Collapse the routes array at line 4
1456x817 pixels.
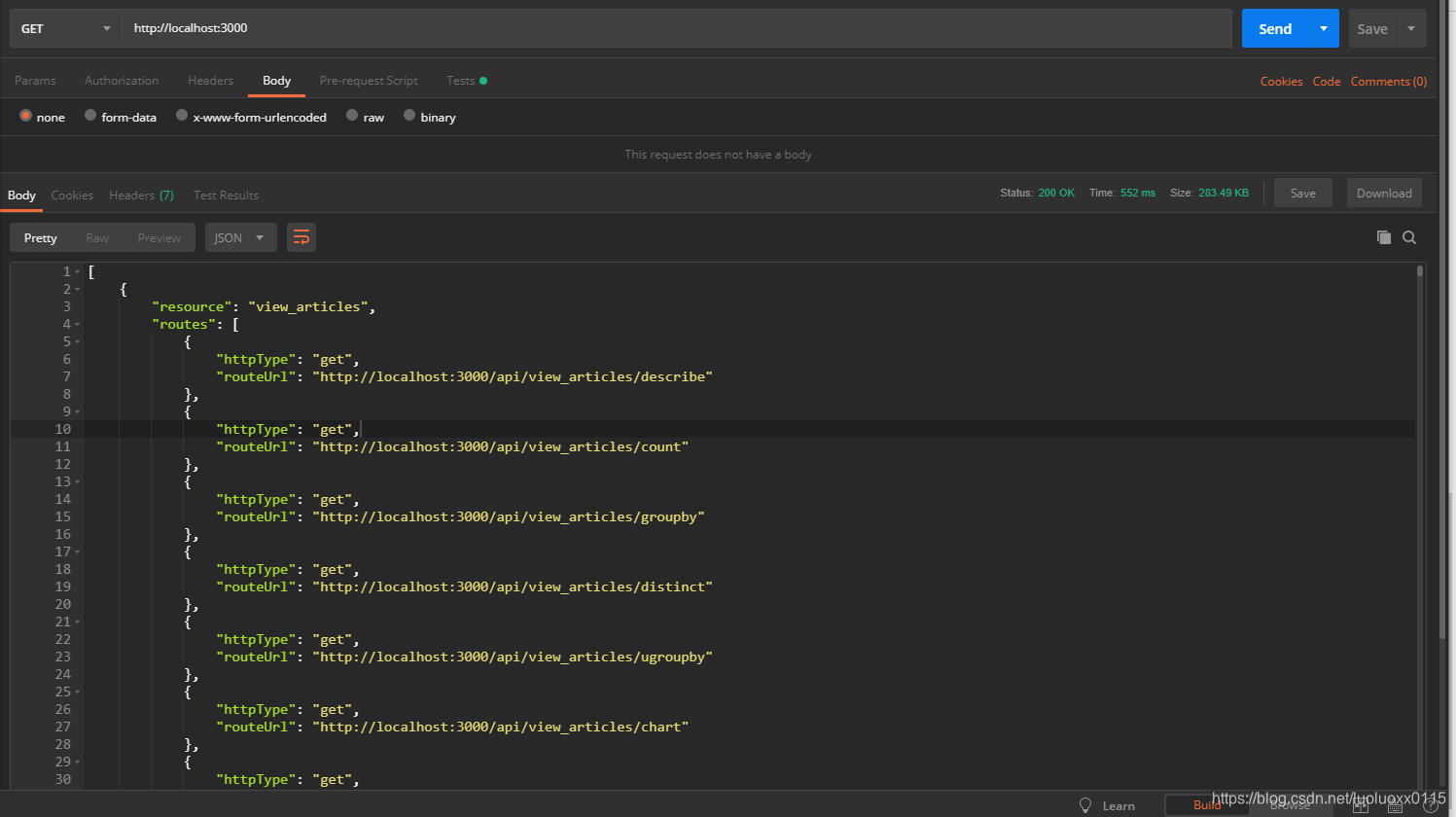tap(78, 325)
